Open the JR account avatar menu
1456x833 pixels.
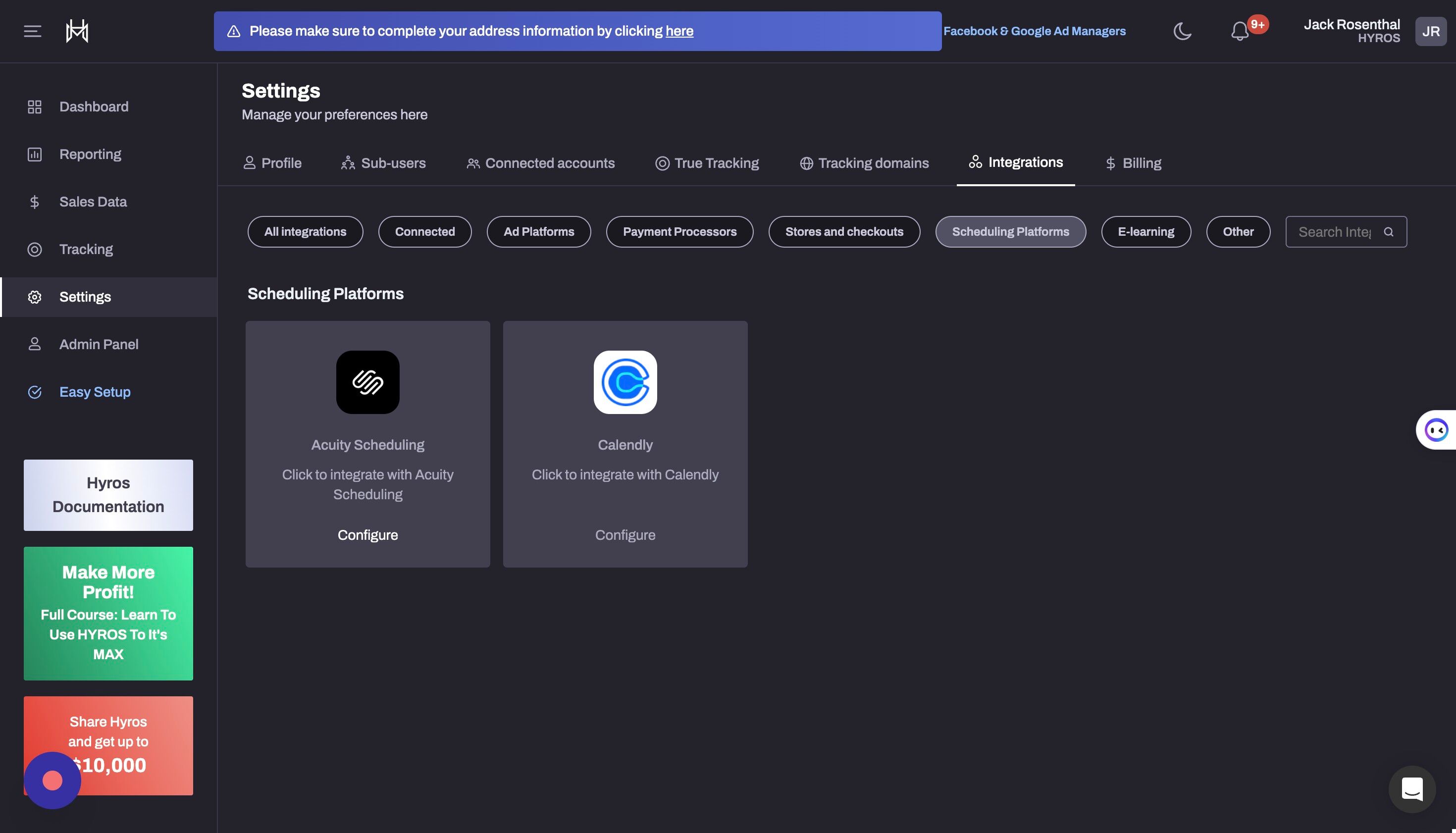[1431, 31]
